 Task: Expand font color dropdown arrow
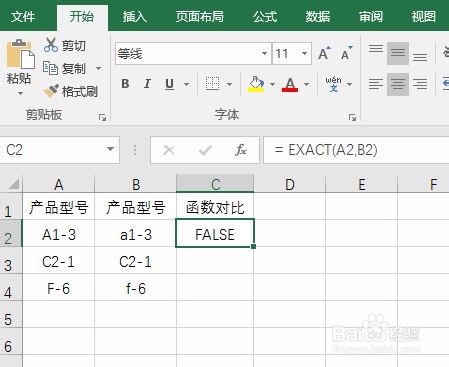click(x=307, y=84)
